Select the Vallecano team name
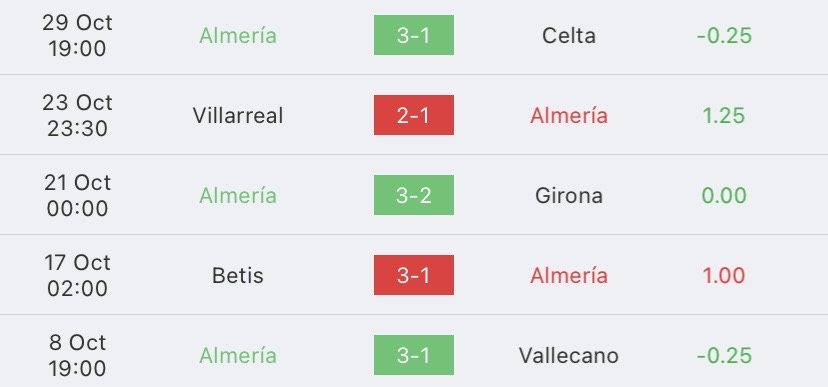 [x=569, y=355]
